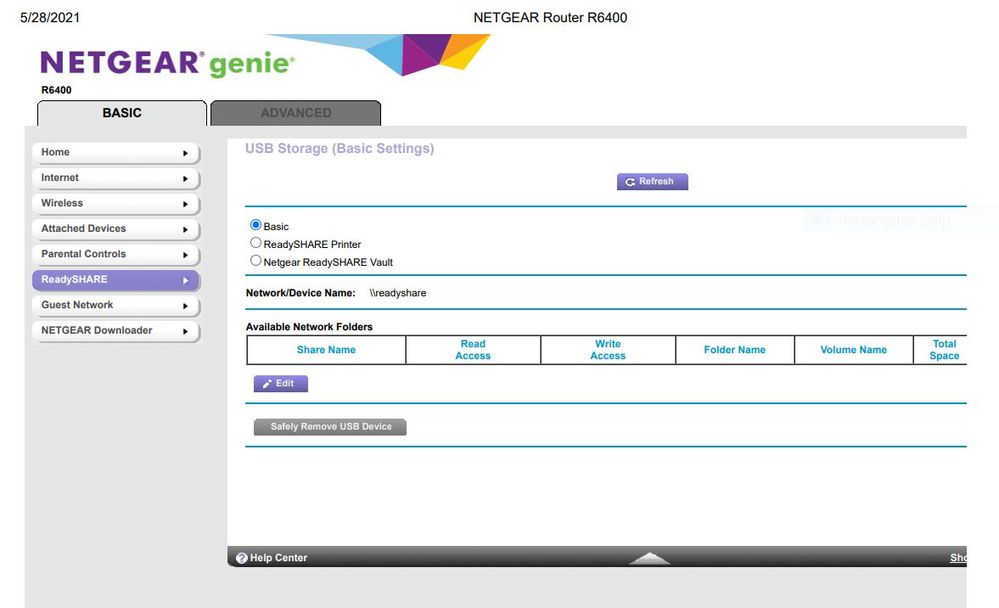Click the Share Name column header
The height and width of the screenshot is (608, 999).
pyautogui.click(x=326, y=350)
